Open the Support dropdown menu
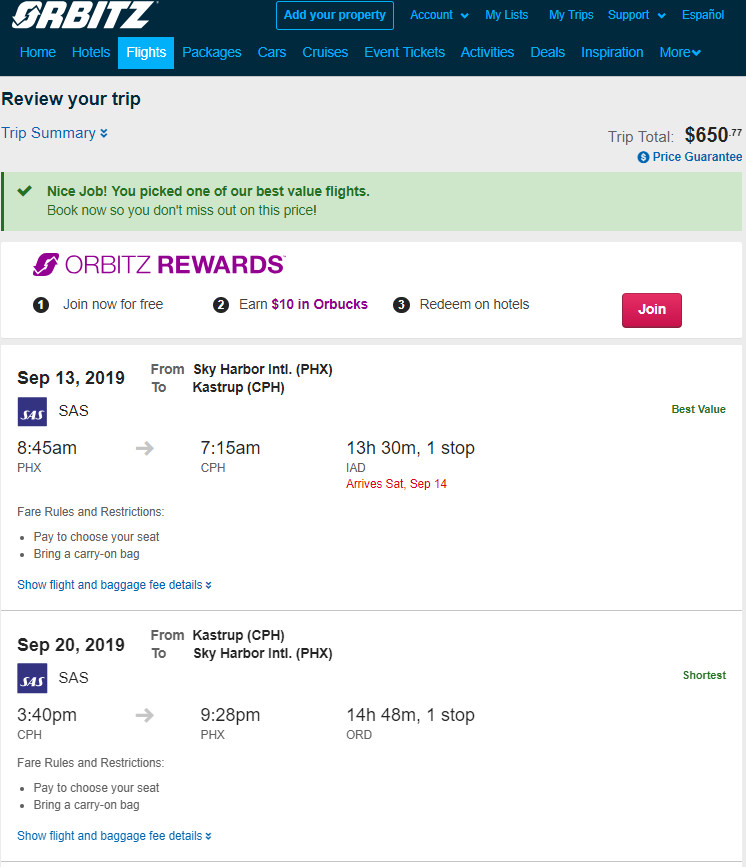This screenshot has width=746, height=867. tap(637, 15)
